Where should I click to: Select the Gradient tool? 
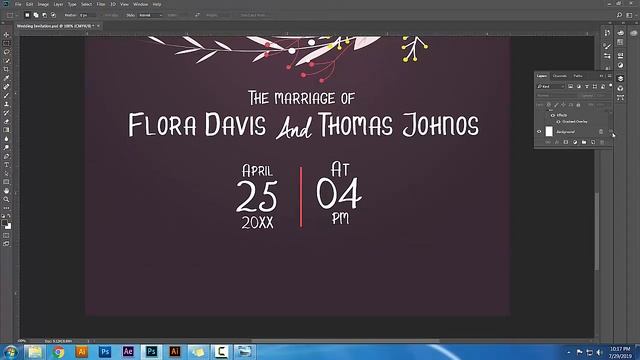pyautogui.click(x=6, y=130)
